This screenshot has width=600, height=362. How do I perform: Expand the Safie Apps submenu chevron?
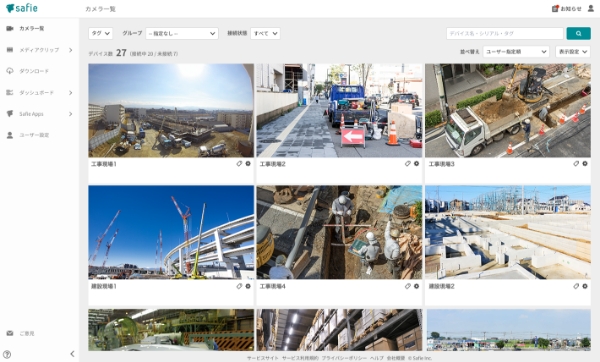click(71, 114)
